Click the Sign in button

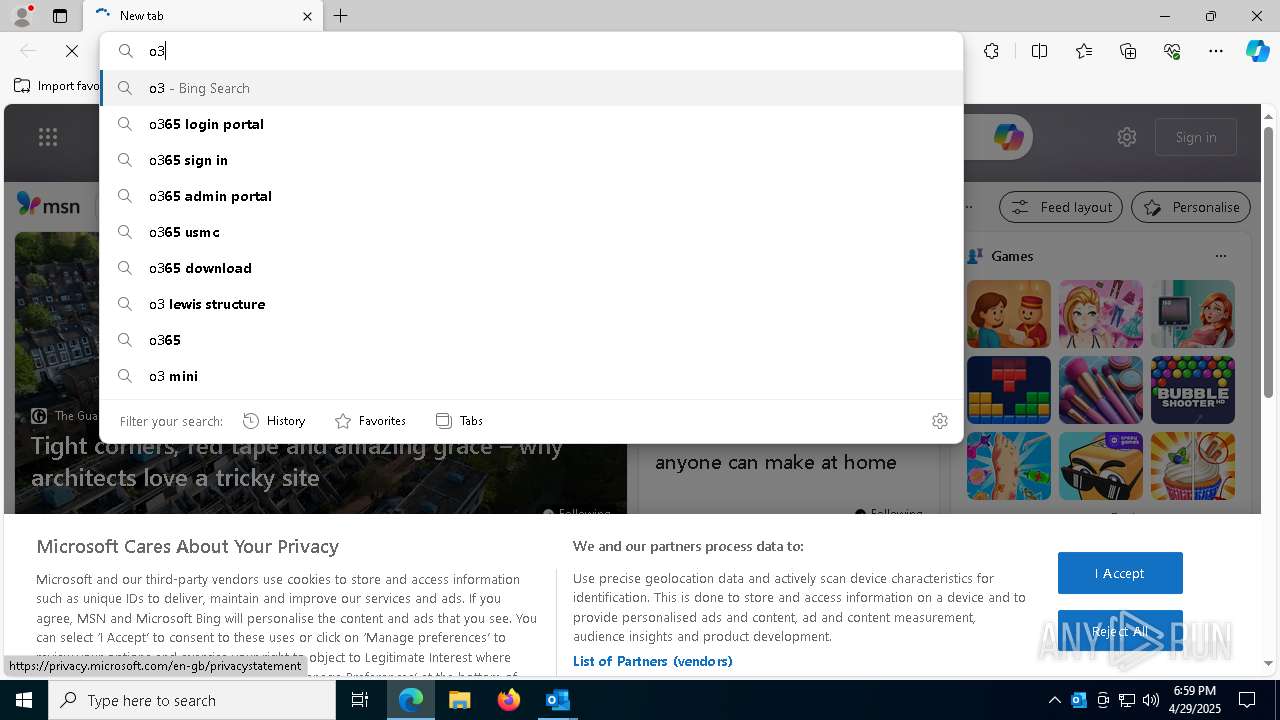(1196, 137)
